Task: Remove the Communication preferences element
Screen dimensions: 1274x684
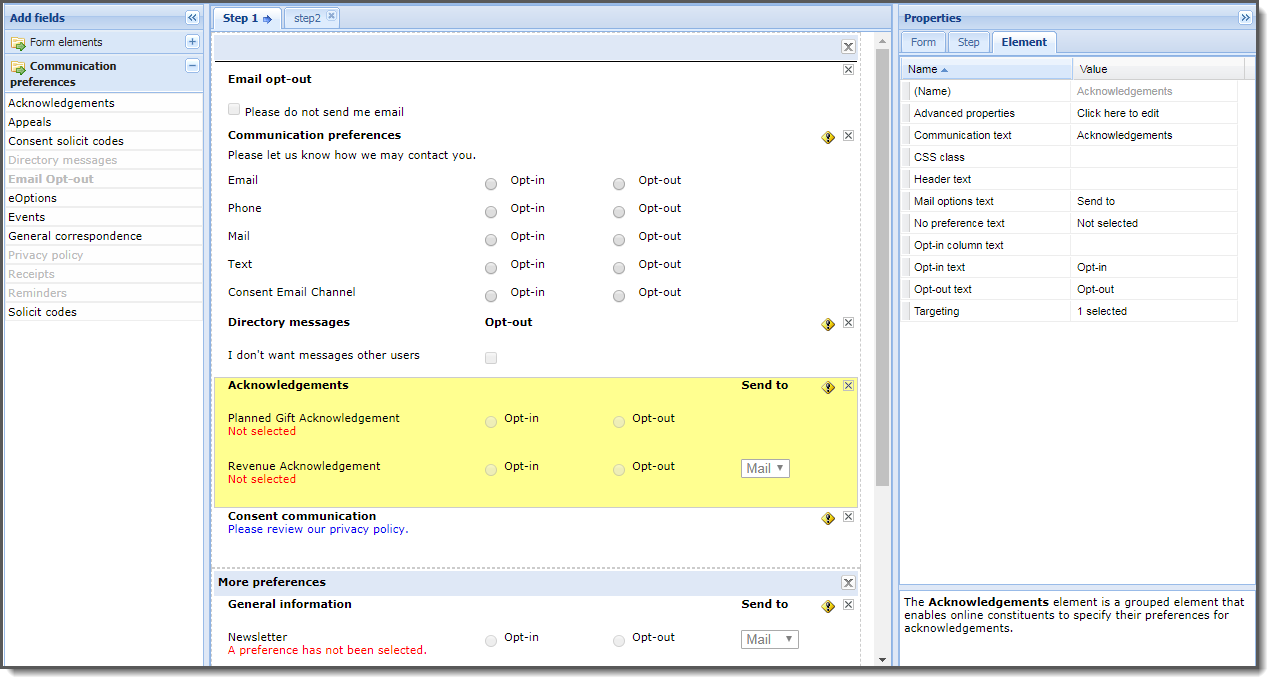Action: click(848, 136)
